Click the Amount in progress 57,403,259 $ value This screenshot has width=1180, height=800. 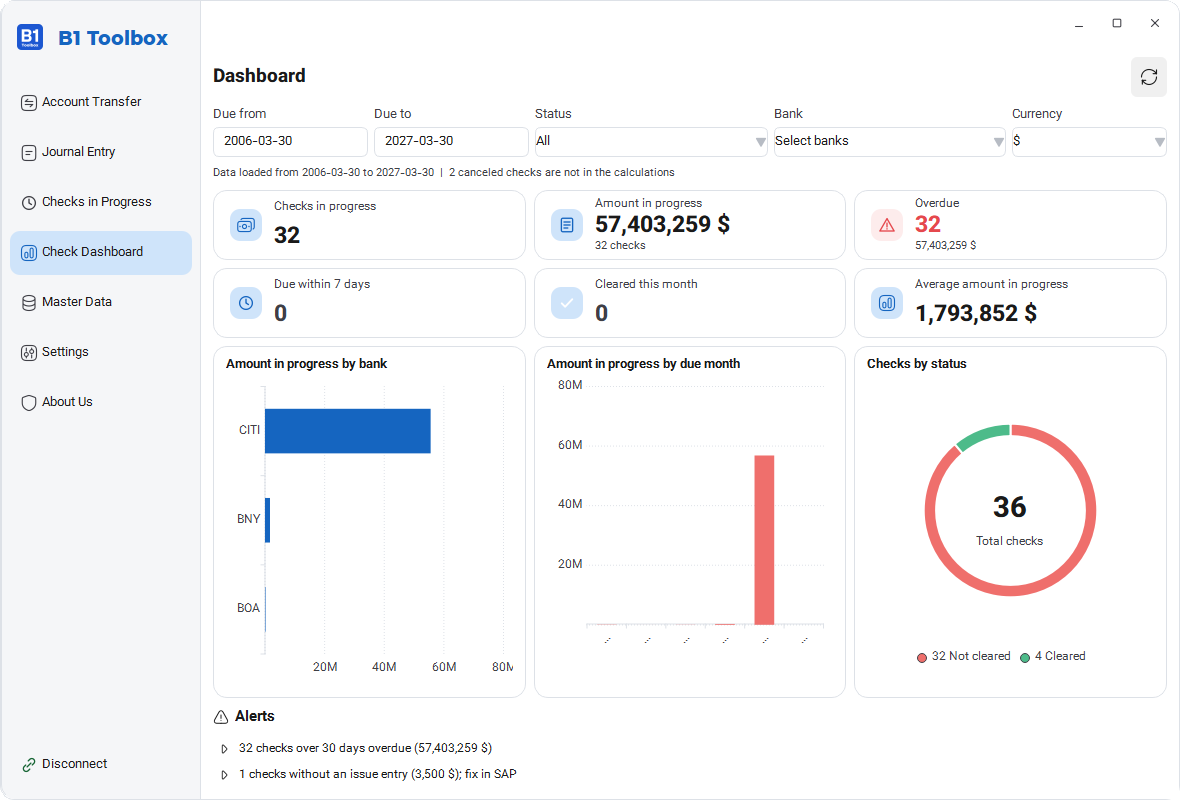pyautogui.click(x=662, y=224)
